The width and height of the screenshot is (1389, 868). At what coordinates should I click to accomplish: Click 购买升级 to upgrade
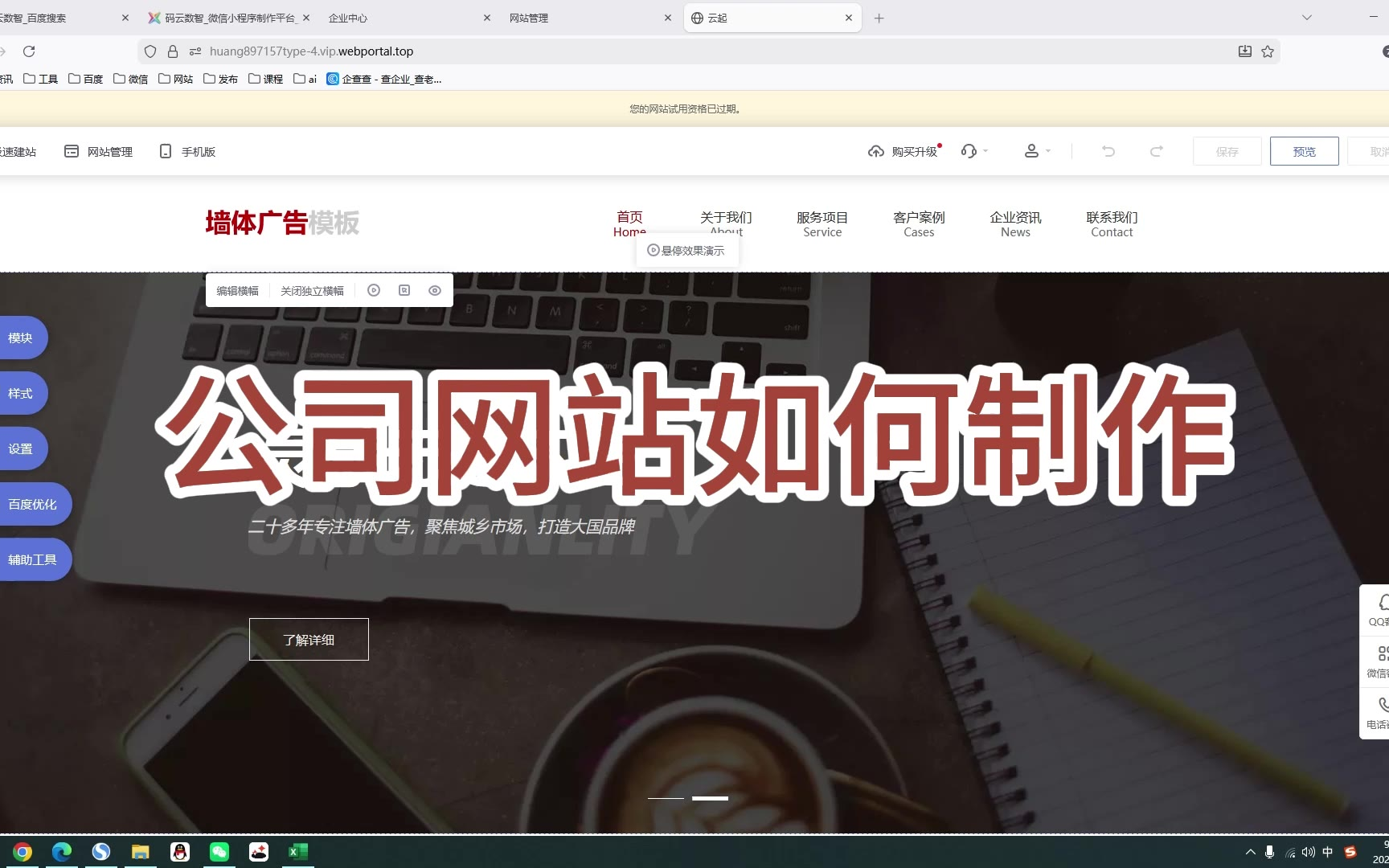tap(903, 151)
